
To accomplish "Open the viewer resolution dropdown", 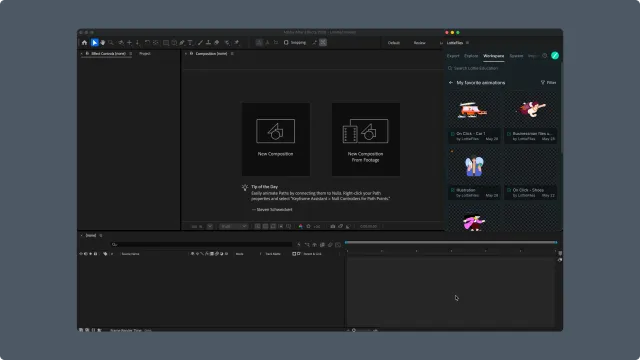I will pyautogui.click(x=233, y=226).
